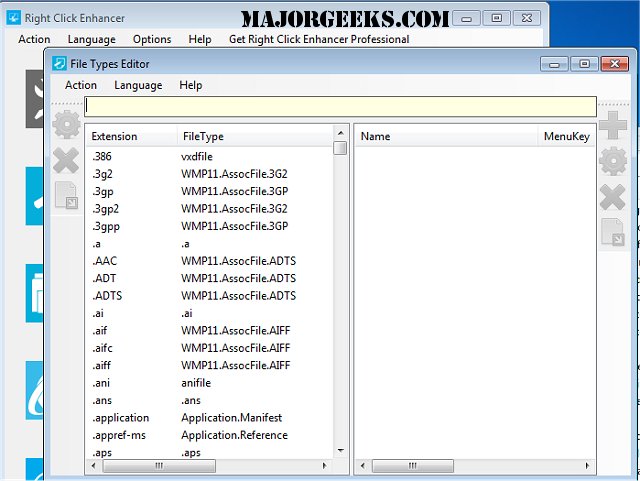The image size is (640, 481).
Task: Close the File Types Editor window
Action: pos(615,64)
